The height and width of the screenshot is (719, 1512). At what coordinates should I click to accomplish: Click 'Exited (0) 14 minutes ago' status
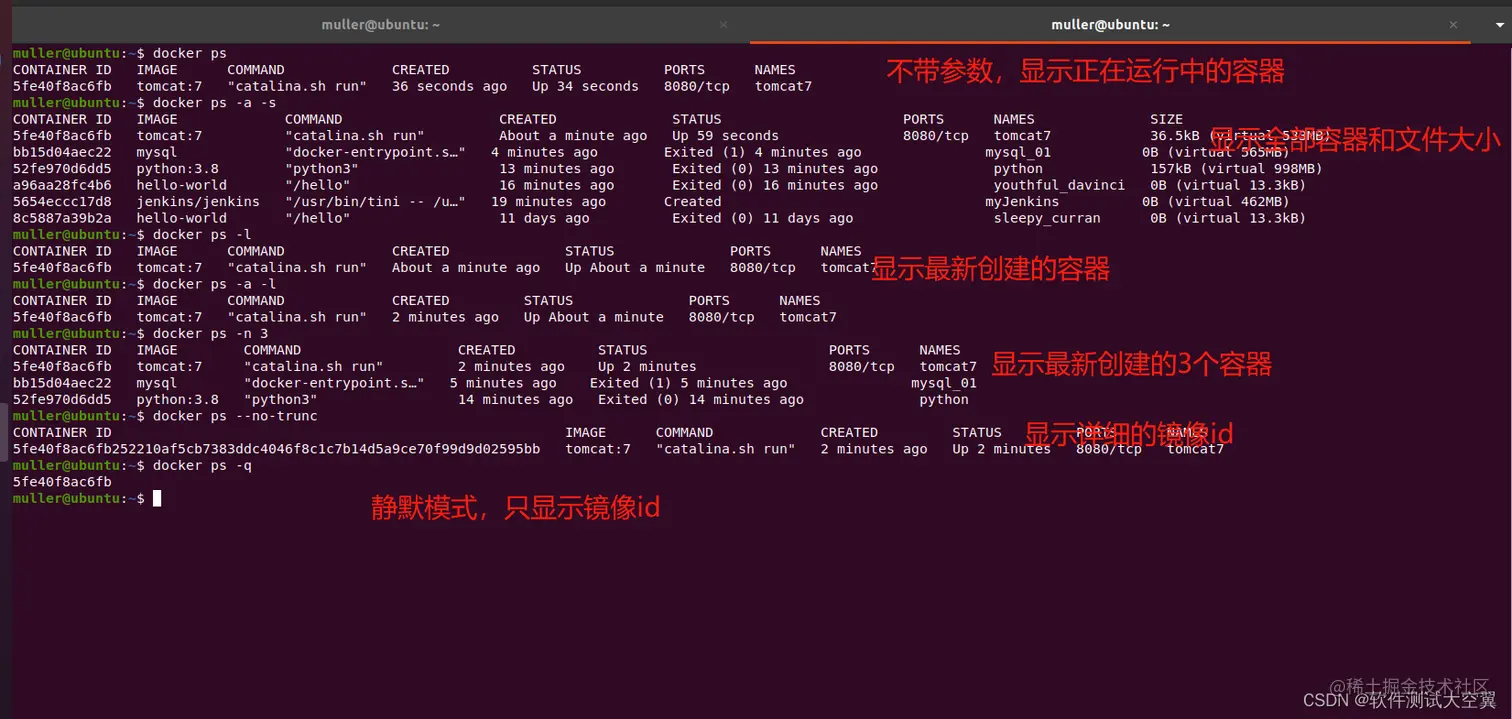701,400
